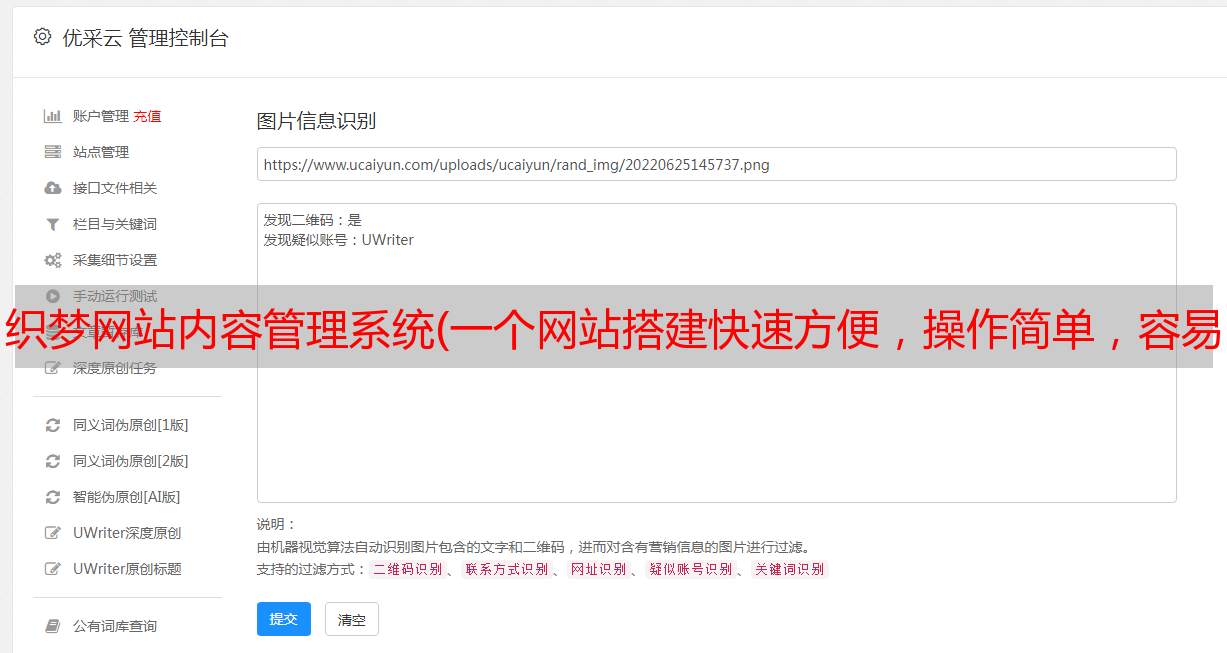
Task: Open 栏目与关键词 menu item
Action: click(115, 224)
